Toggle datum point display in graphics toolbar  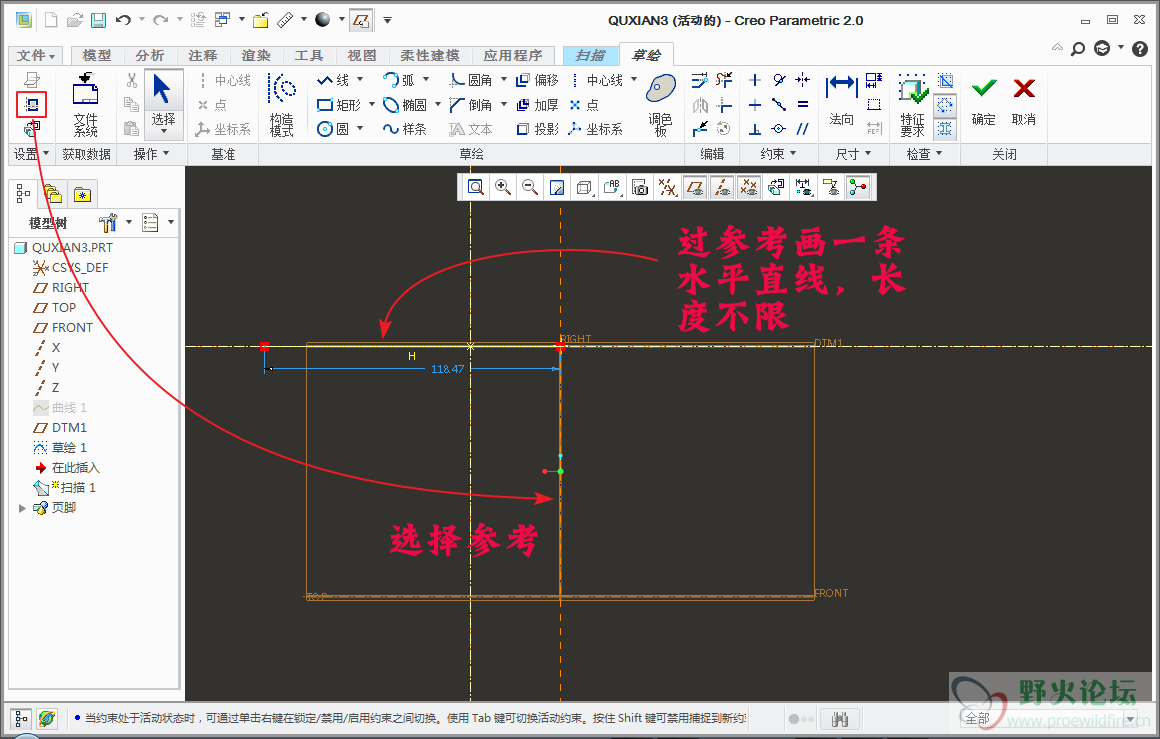click(x=749, y=187)
